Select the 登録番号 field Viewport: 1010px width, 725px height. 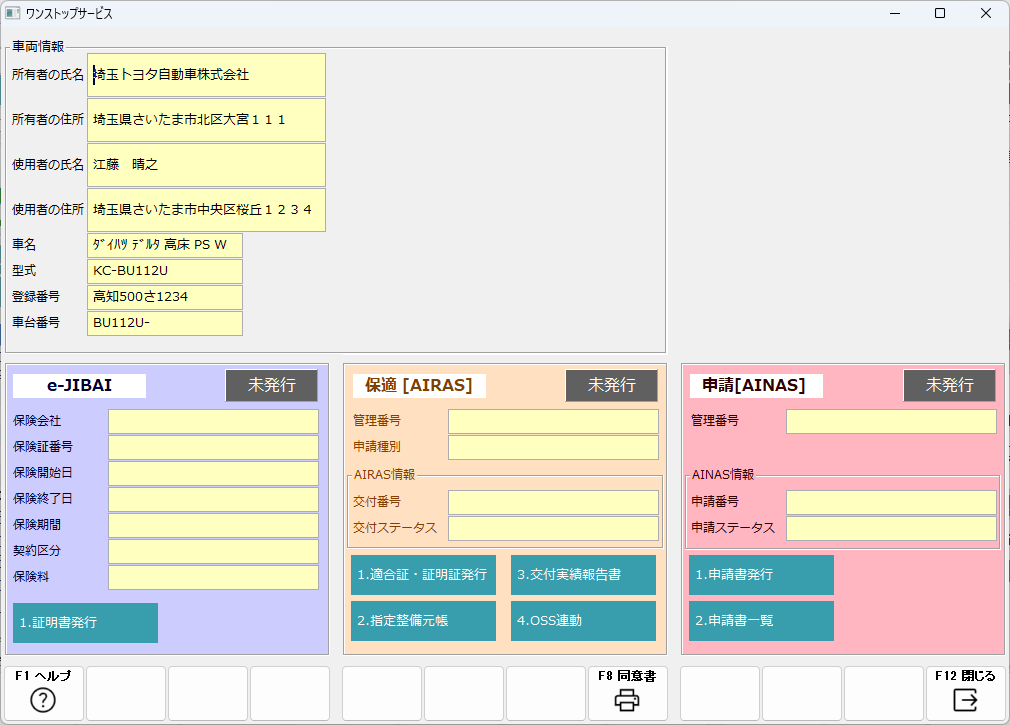[x=165, y=297]
